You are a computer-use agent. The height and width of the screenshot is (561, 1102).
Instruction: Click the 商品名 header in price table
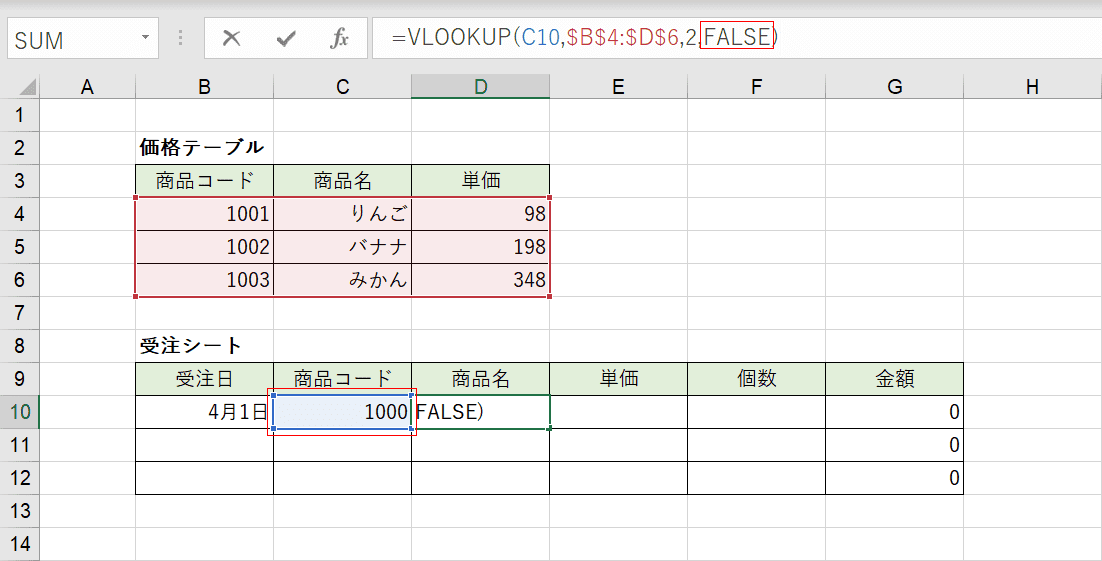pos(342,181)
